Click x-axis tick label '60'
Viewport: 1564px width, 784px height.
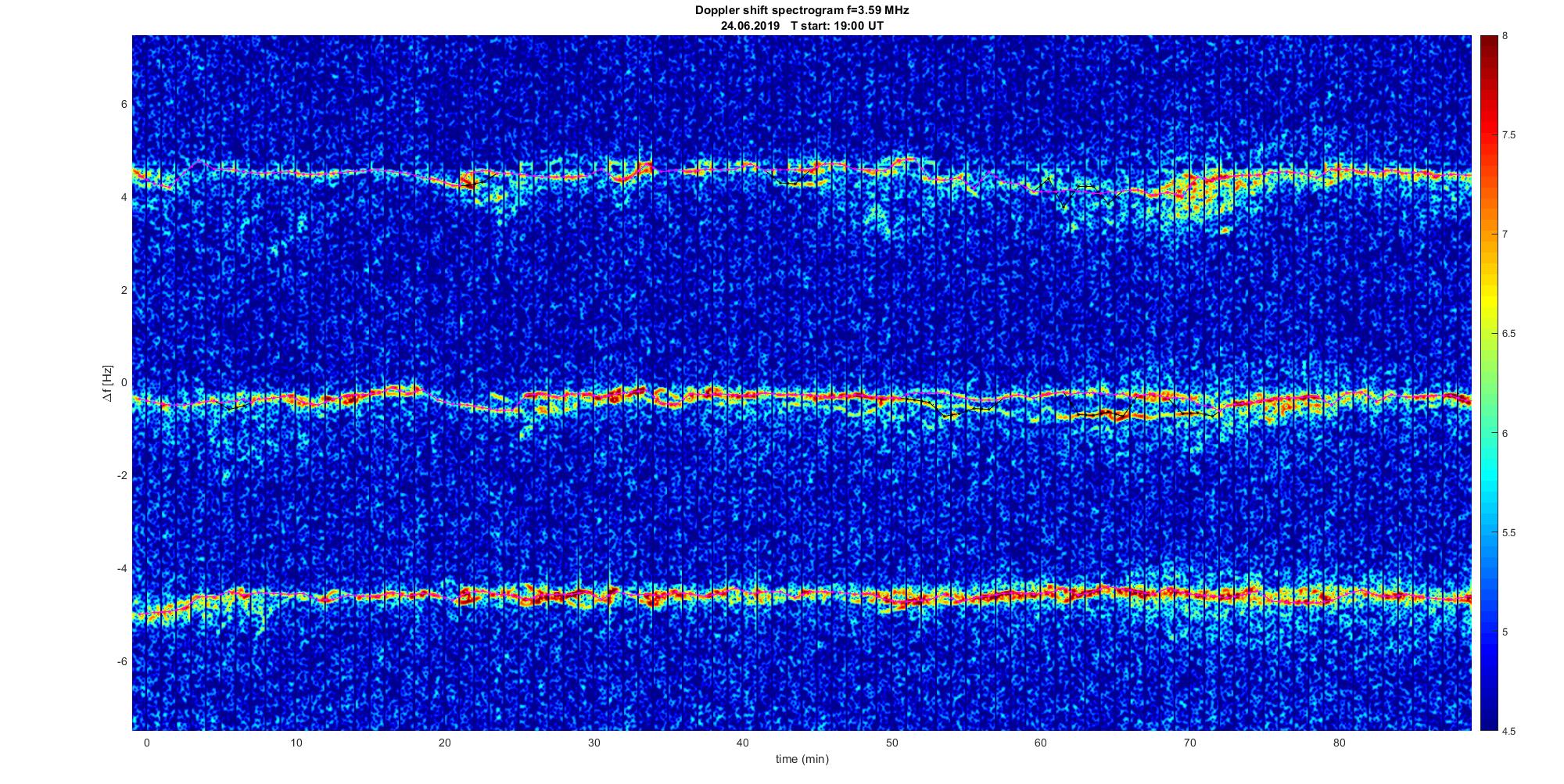[1041, 743]
